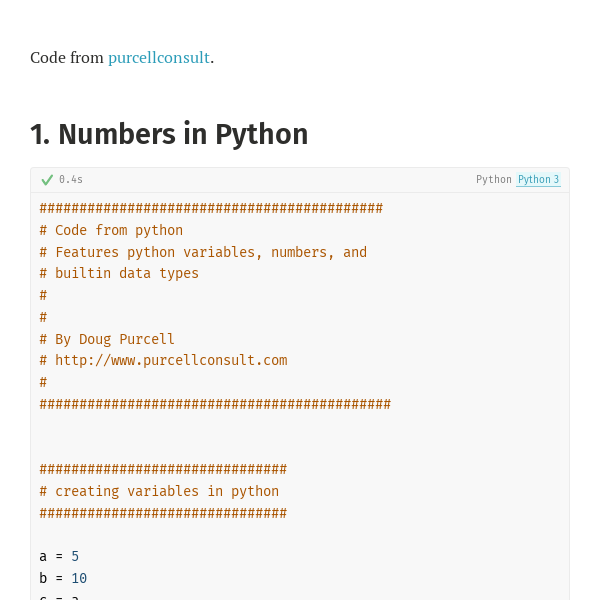Click the "# builtin data types" comment
Screen dimensions: 600x600
pyautogui.click(x=119, y=273)
